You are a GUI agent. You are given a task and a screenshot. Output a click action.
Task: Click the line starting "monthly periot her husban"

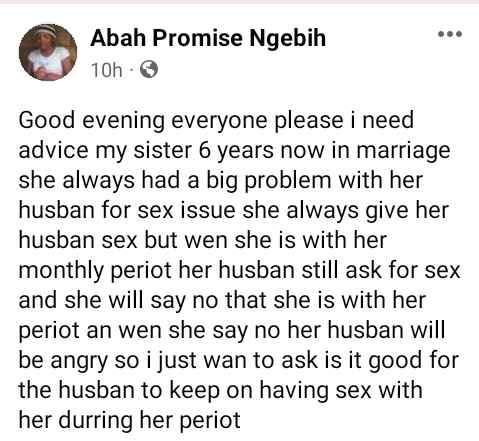tap(239, 270)
